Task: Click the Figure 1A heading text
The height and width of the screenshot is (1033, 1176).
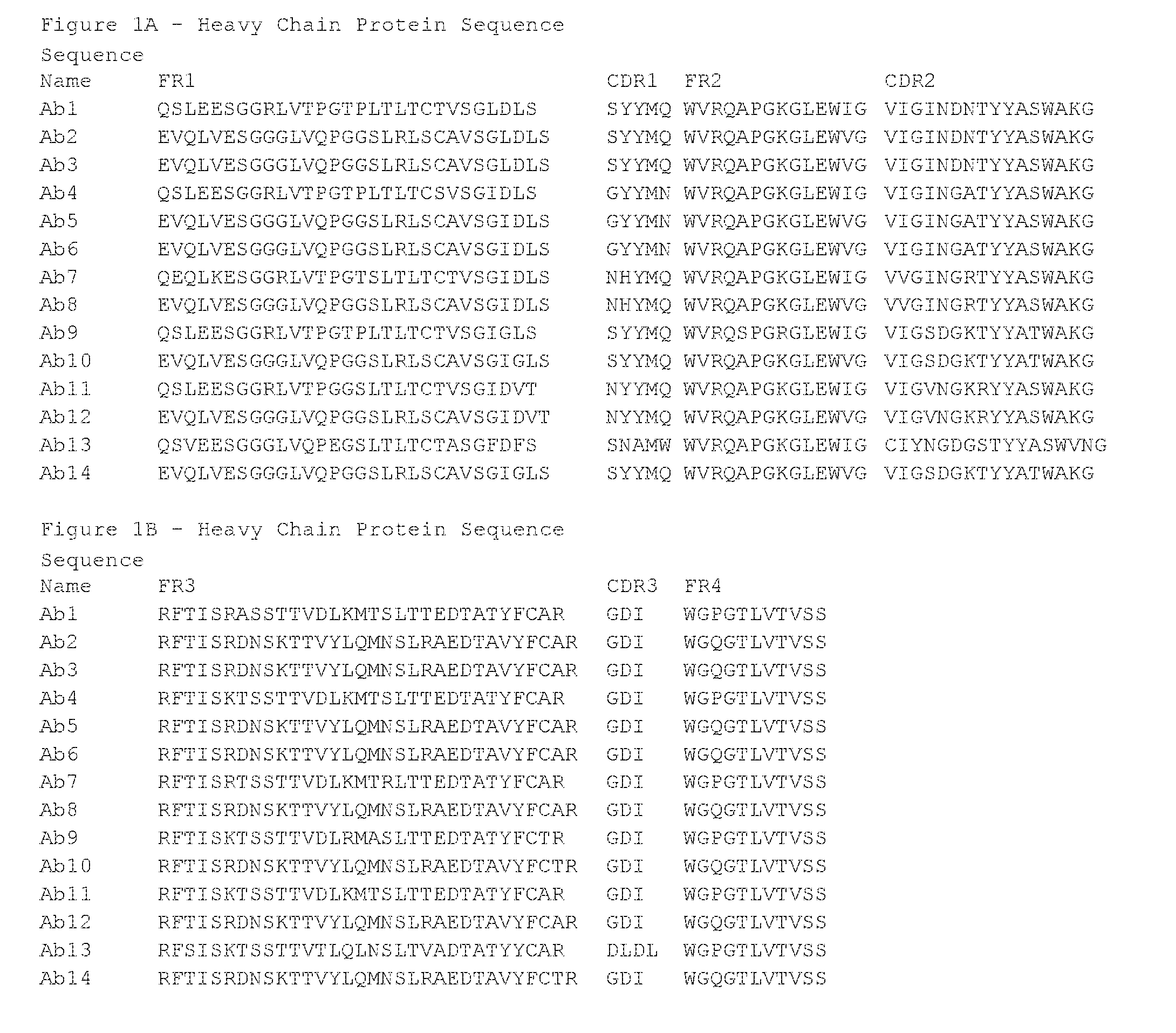Action: (x=303, y=25)
